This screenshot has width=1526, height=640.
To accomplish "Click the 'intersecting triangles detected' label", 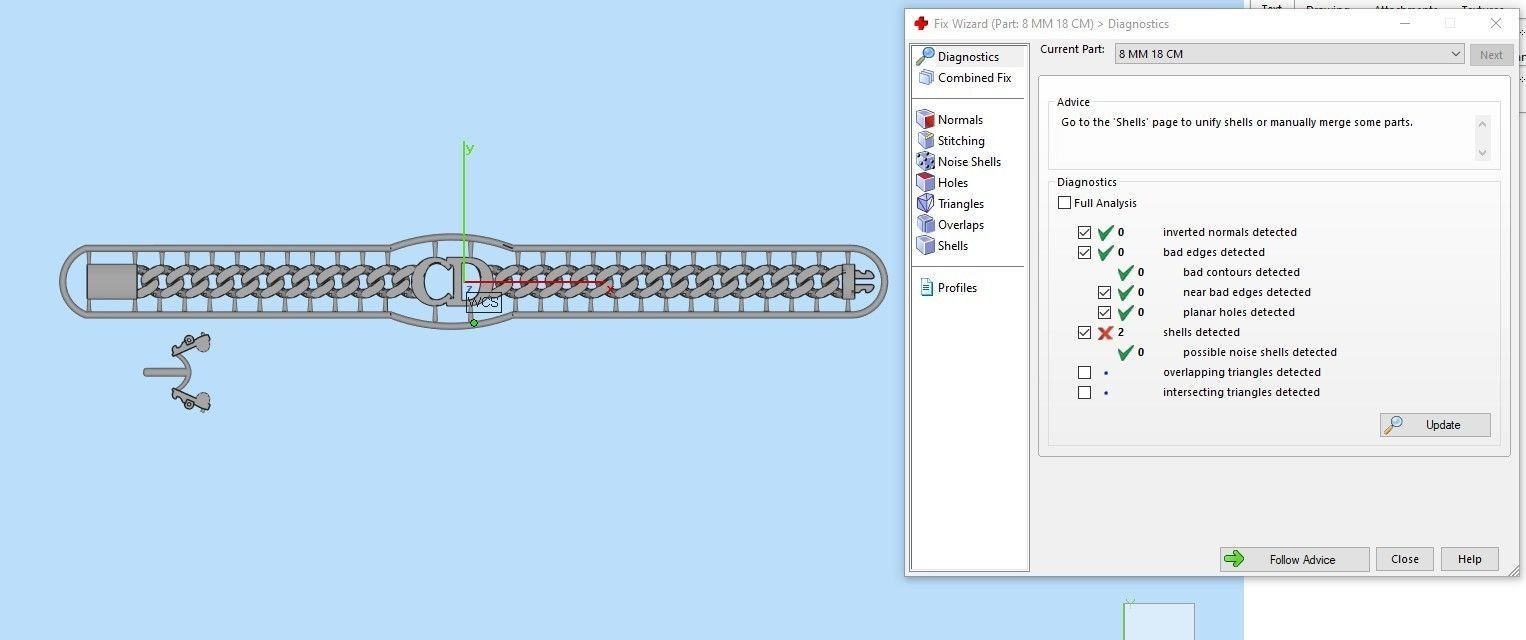I will click(x=1241, y=392).
